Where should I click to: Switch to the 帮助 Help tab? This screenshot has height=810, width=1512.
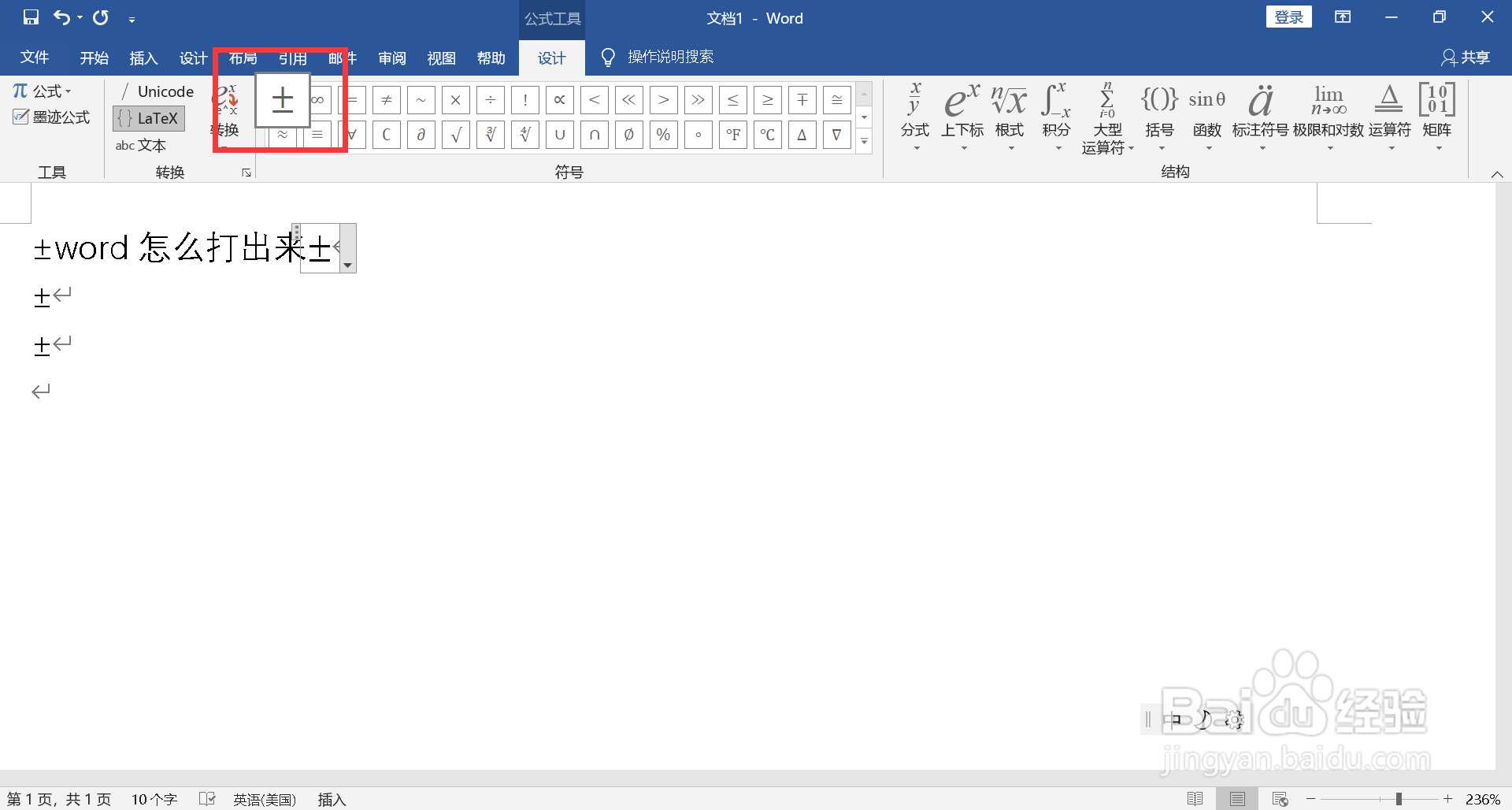[x=491, y=58]
